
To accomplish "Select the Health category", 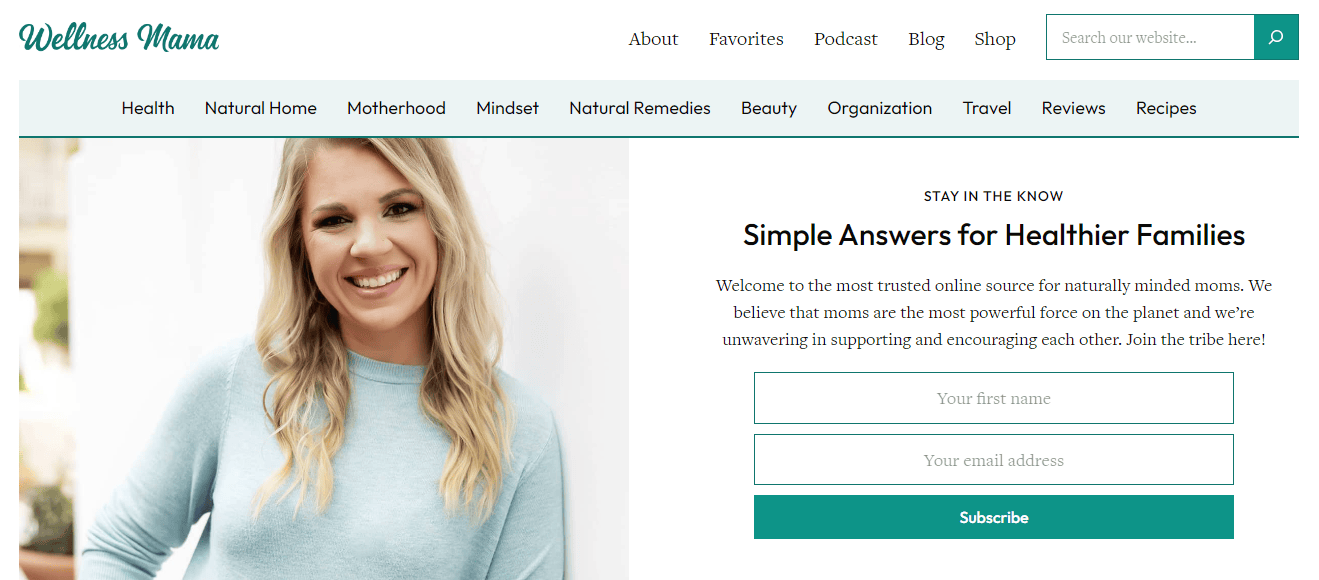I will [148, 108].
